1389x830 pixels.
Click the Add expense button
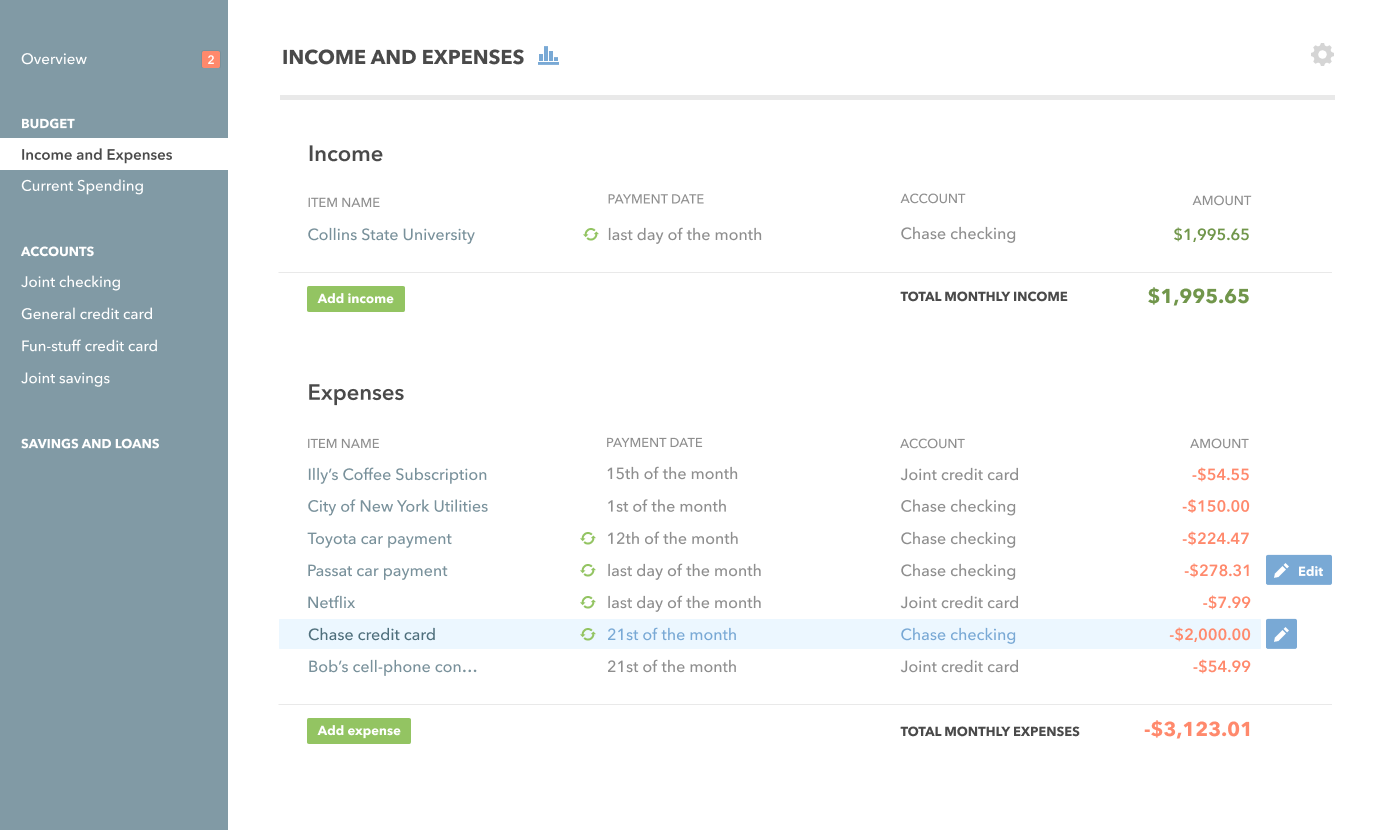359,730
